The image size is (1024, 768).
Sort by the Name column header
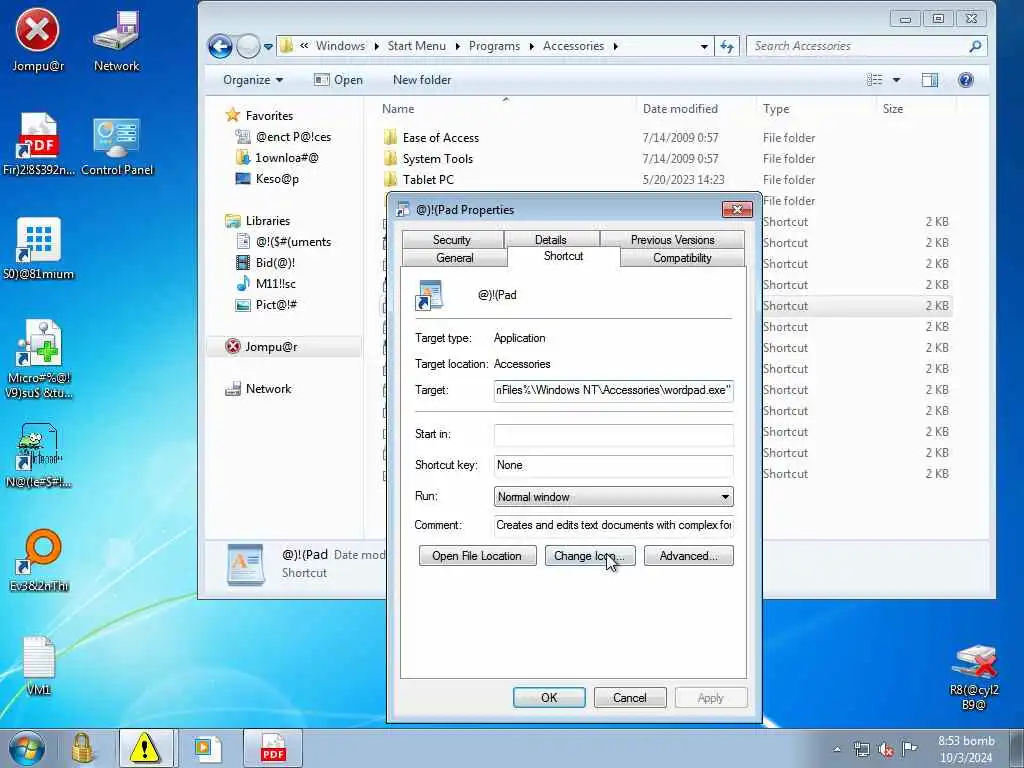point(398,109)
